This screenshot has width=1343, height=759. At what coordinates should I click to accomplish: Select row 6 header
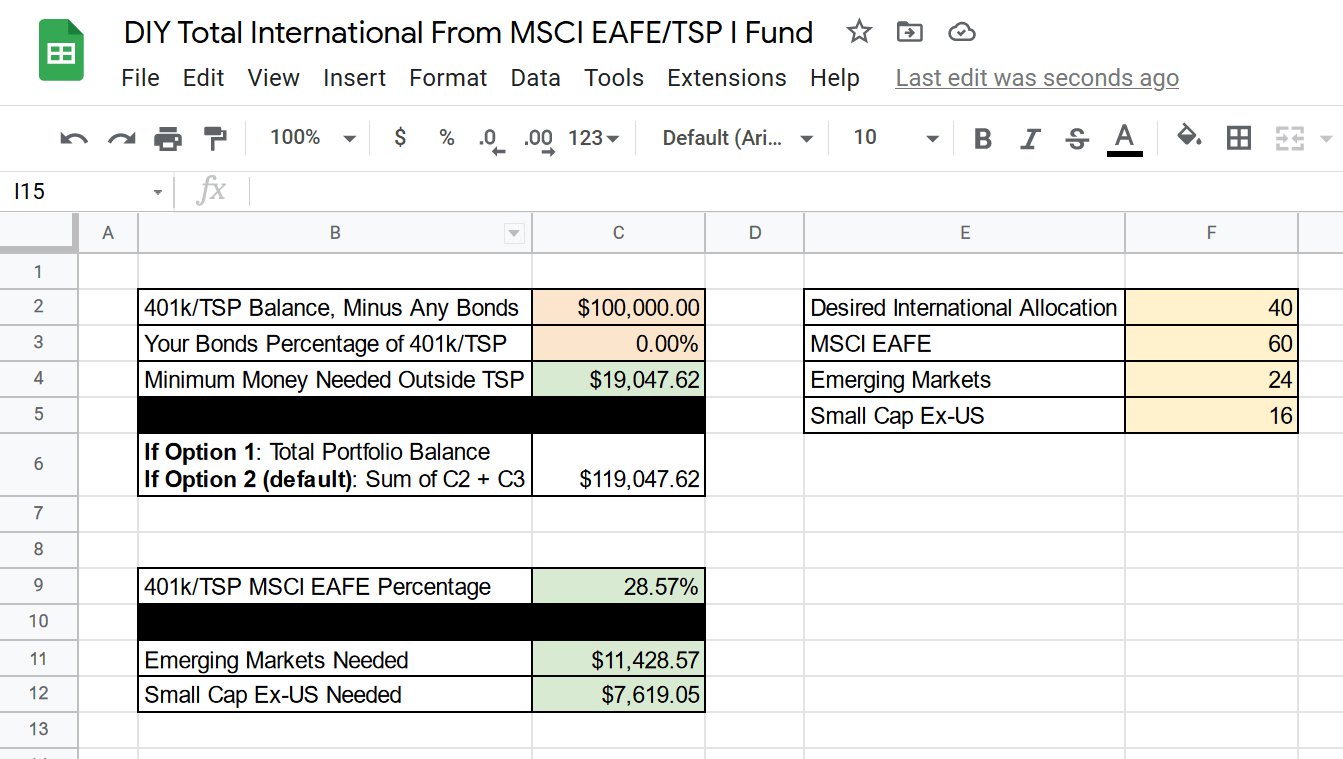pyautogui.click(x=39, y=463)
